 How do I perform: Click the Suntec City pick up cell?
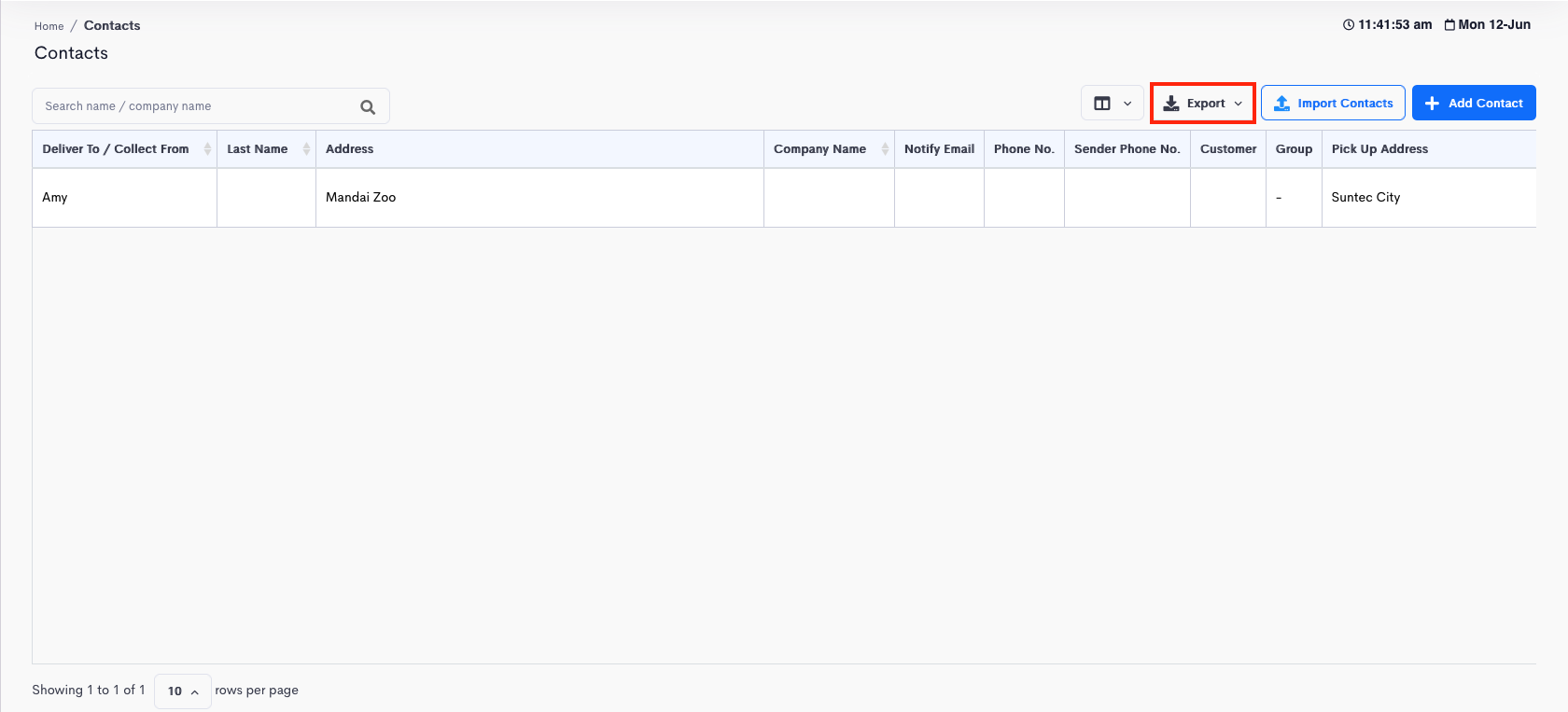pos(1429,198)
